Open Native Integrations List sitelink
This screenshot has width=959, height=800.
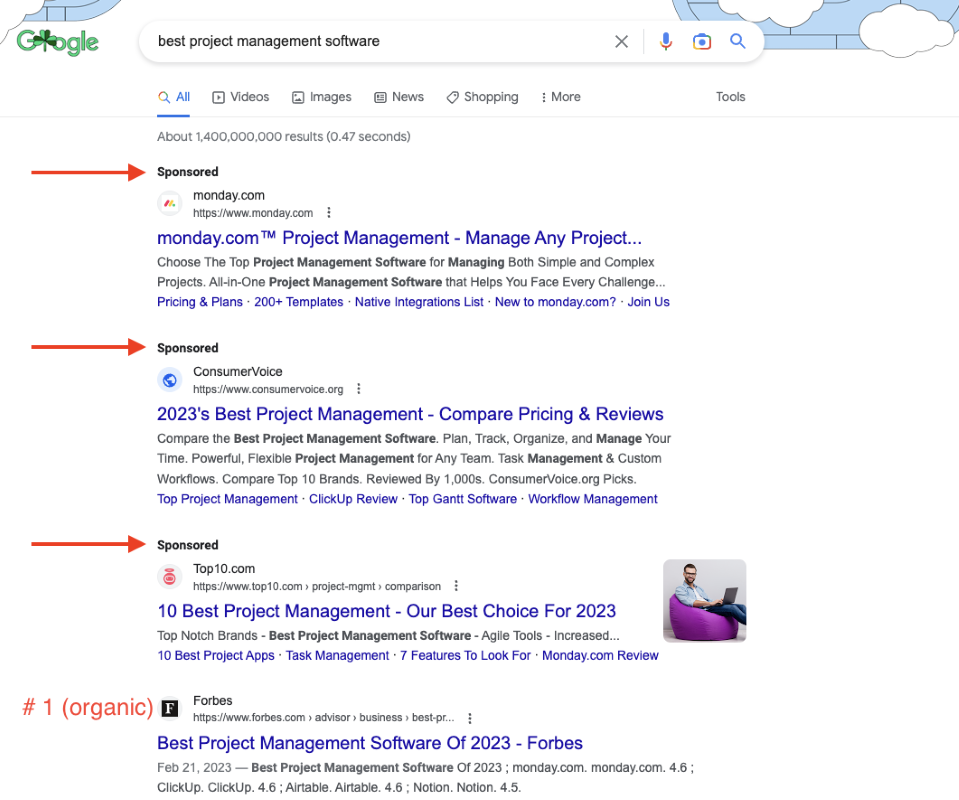pyautogui.click(x=419, y=302)
